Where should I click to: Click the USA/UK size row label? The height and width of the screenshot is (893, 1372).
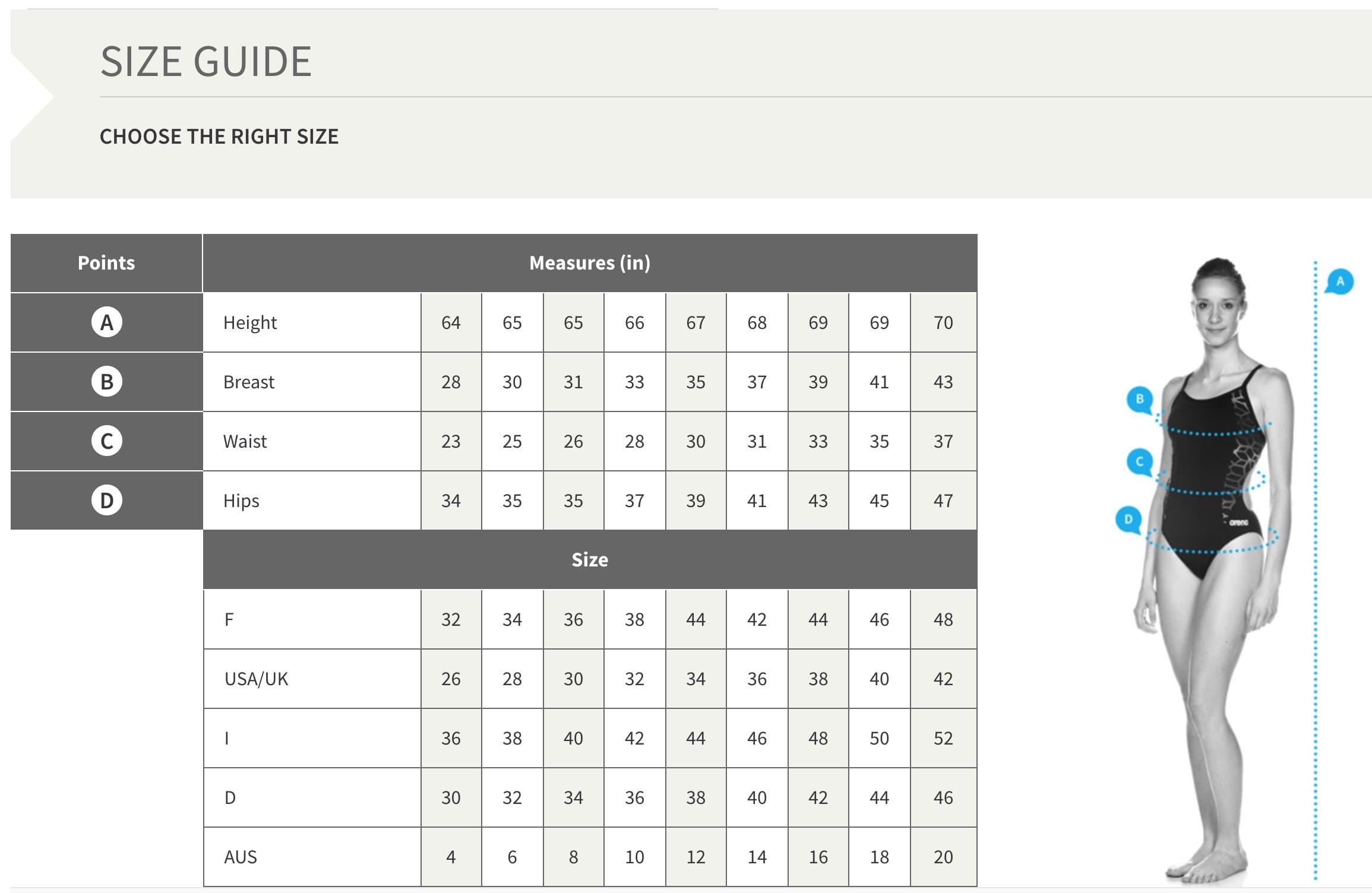[x=256, y=679]
